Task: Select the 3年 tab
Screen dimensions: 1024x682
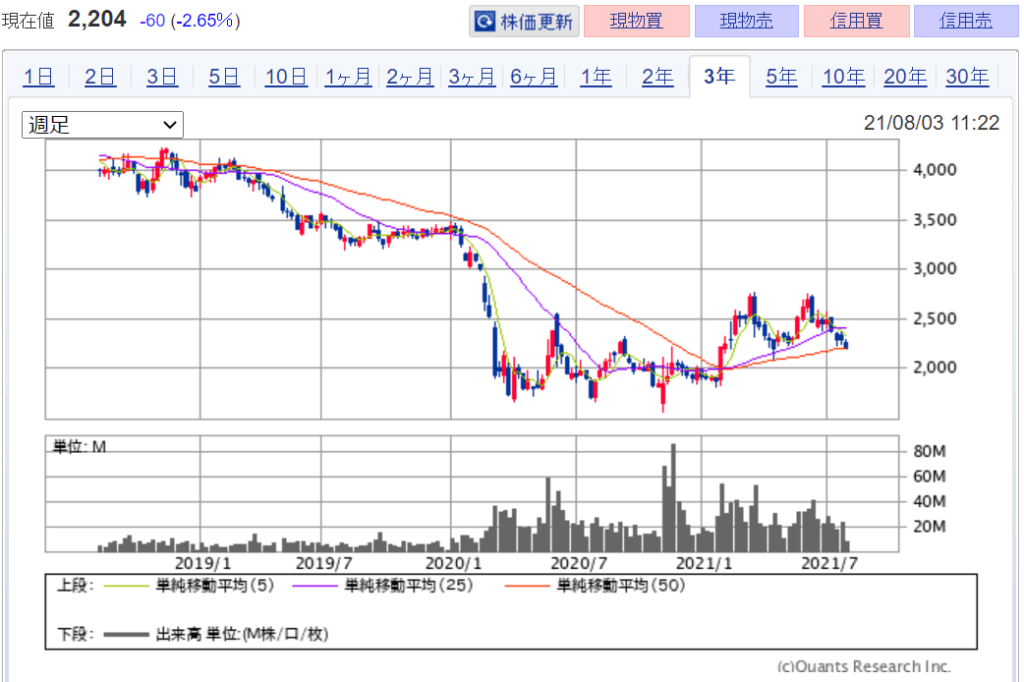Action: pyautogui.click(x=719, y=77)
